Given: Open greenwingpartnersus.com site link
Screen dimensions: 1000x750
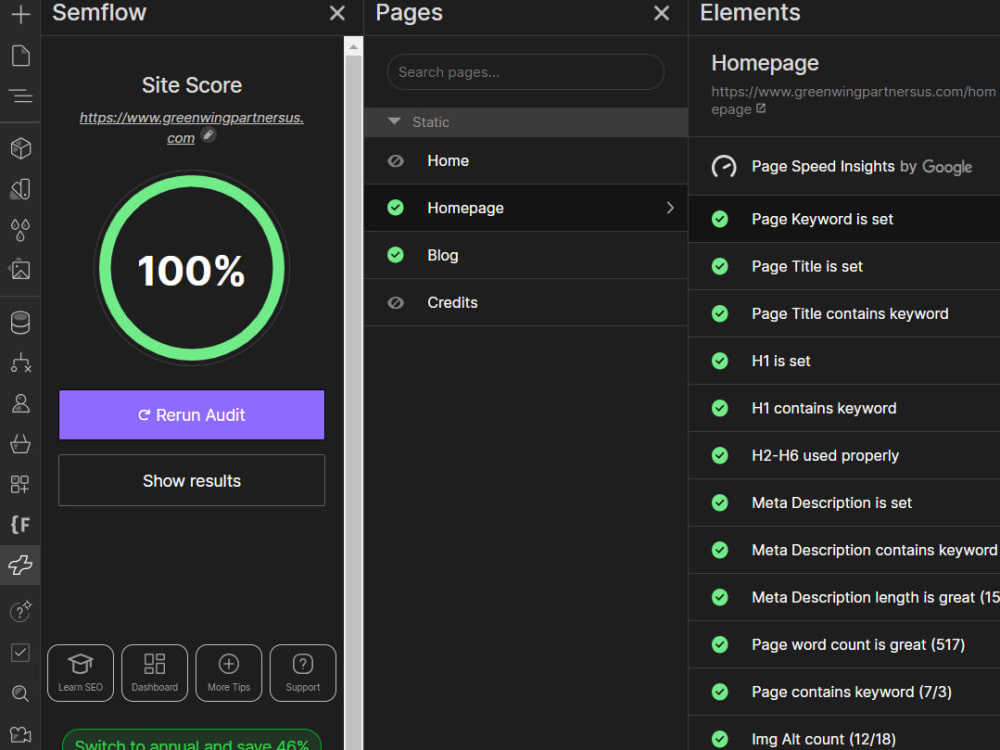Looking at the screenshot, I should pos(191,128).
